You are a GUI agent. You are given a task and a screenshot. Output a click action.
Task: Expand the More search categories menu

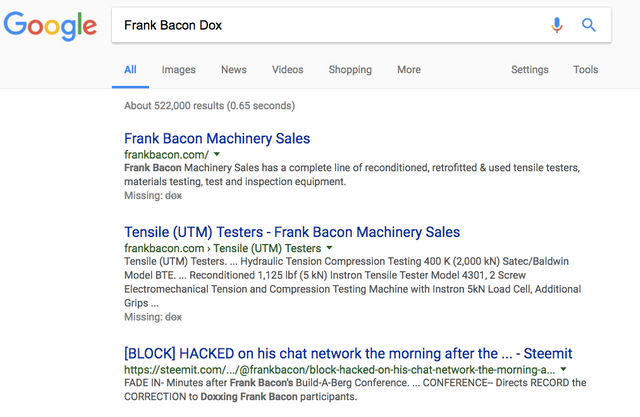408,70
